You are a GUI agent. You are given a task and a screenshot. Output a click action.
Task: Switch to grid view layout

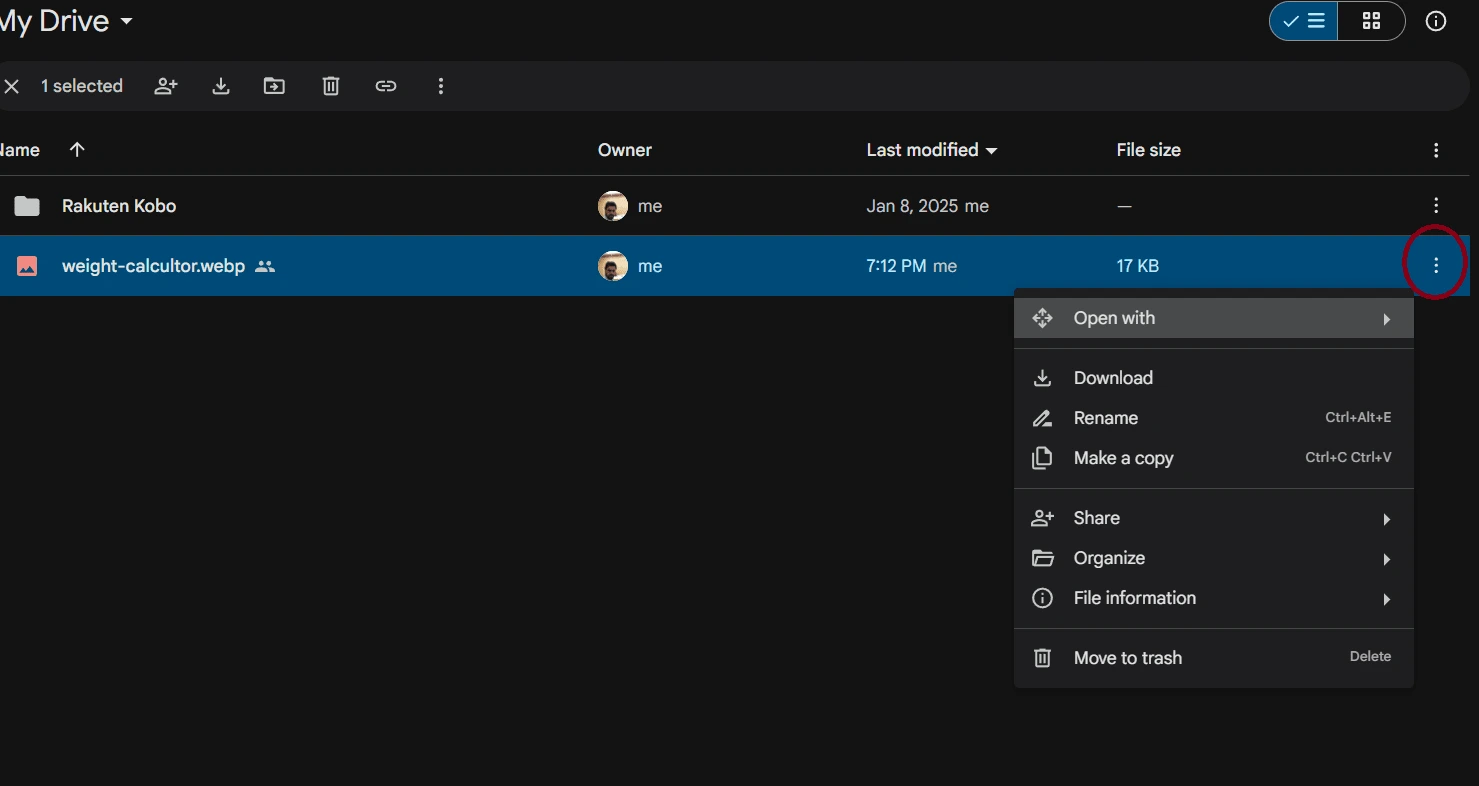click(x=1371, y=21)
